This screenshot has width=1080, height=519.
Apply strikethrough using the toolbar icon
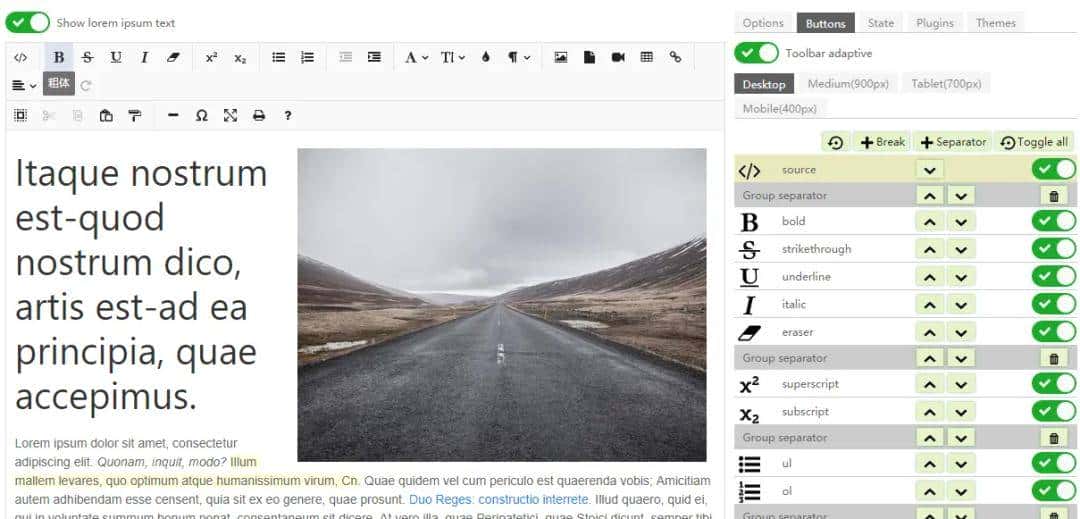pos(87,58)
